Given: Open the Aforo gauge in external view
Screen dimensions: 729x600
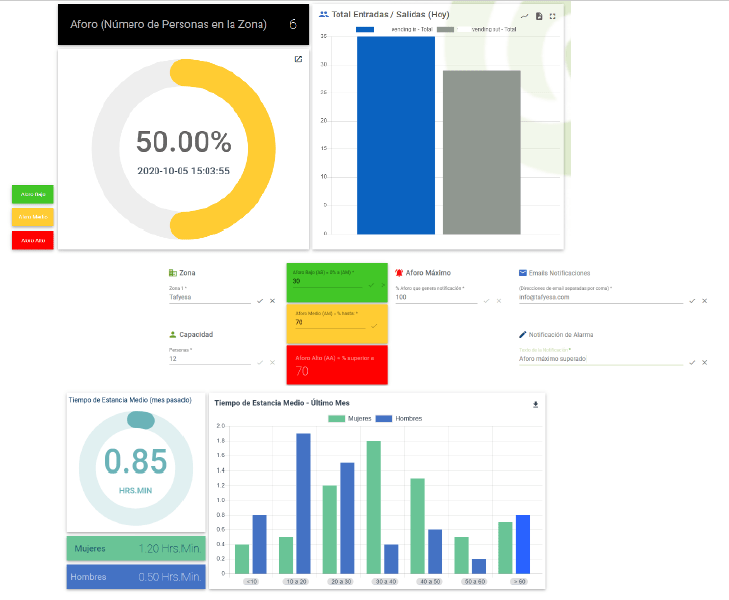Looking at the screenshot, I should [x=298, y=59].
